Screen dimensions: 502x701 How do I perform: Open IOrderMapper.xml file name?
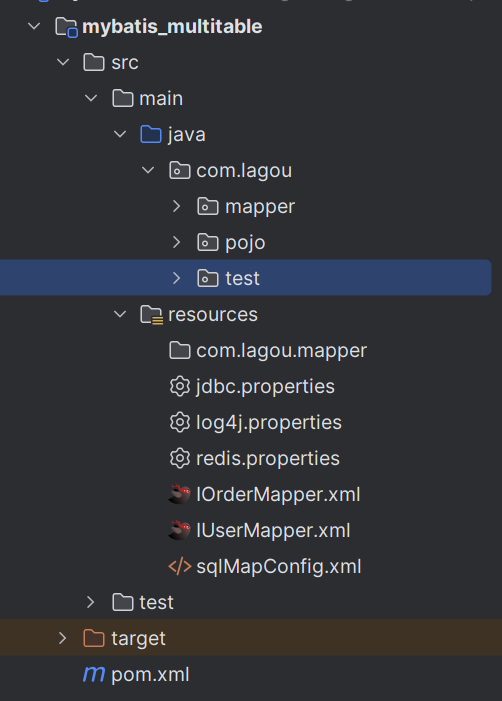(x=278, y=495)
